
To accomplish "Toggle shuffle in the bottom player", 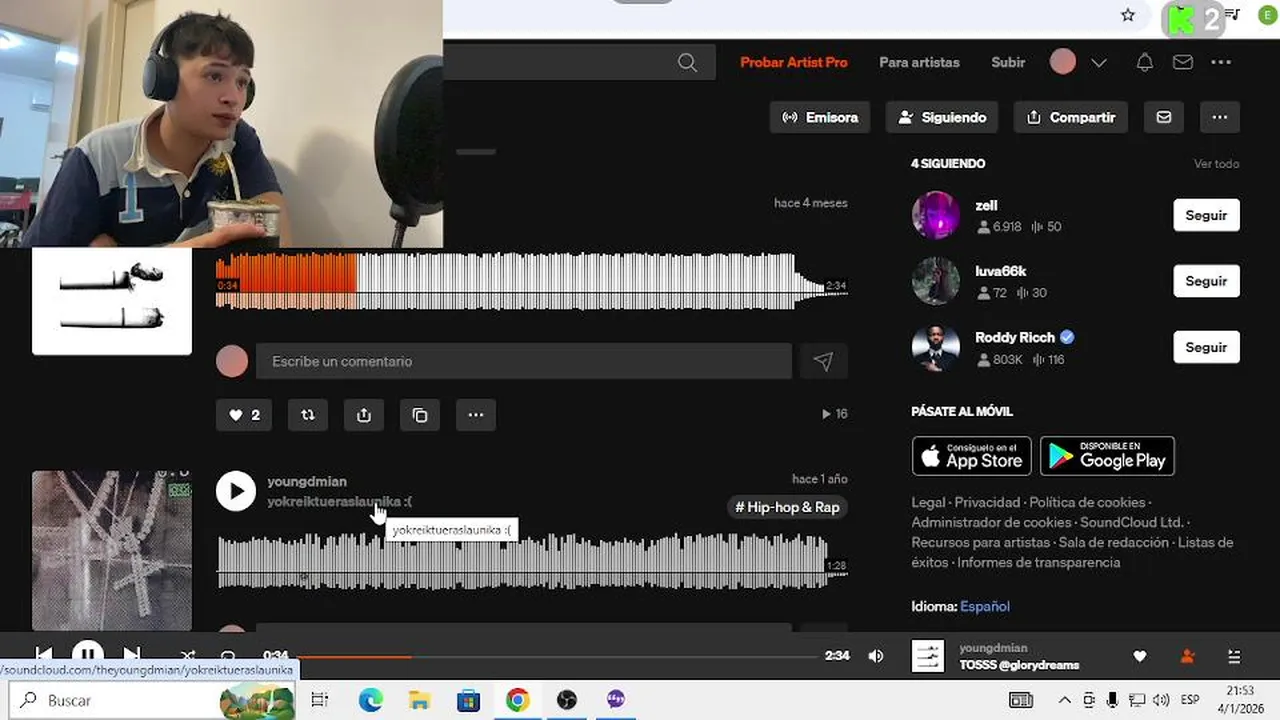I will (x=187, y=656).
